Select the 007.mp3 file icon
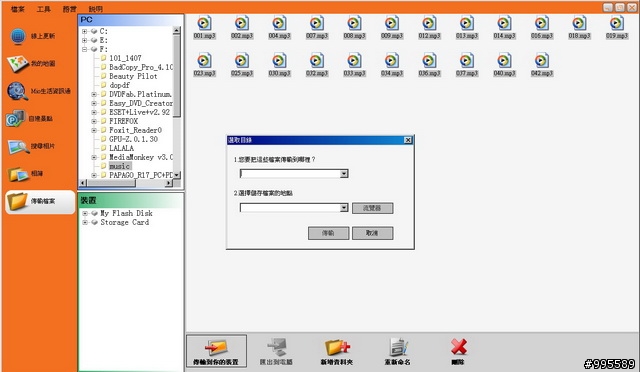640x372 pixels. pos(317,23)
